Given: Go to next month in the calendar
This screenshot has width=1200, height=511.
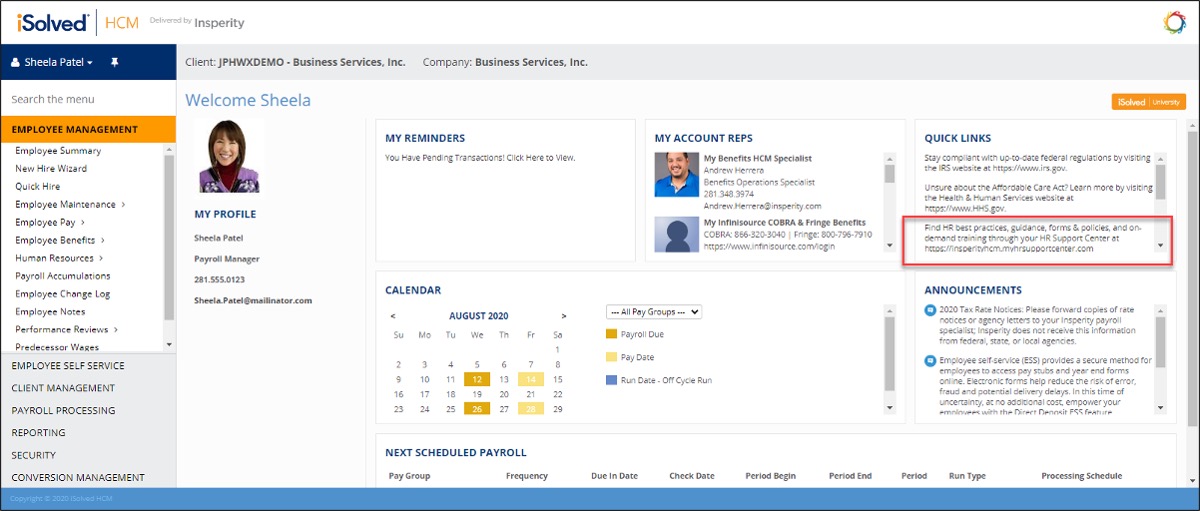Looking at the screenshot, I should tap(564, 316).
